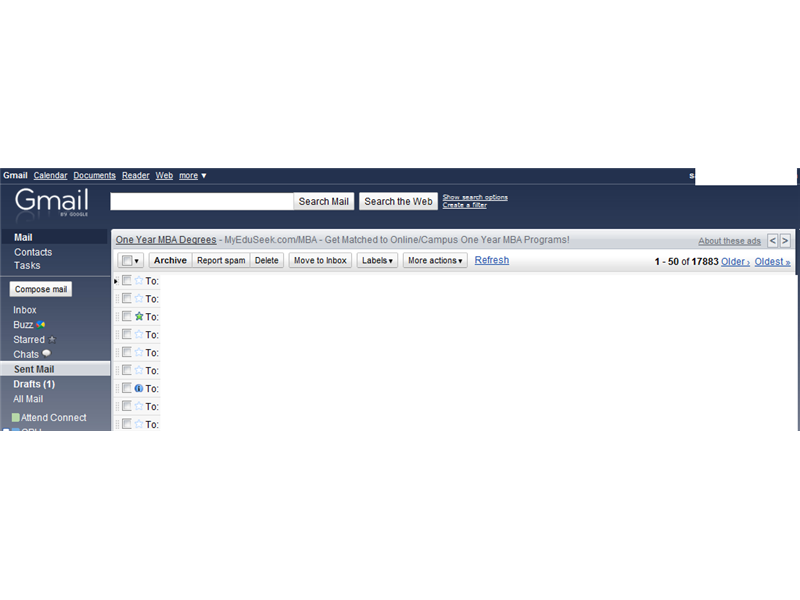Click the Gmail logo
The height and width of the screenshot is (600, 800).
coord(52,202)
